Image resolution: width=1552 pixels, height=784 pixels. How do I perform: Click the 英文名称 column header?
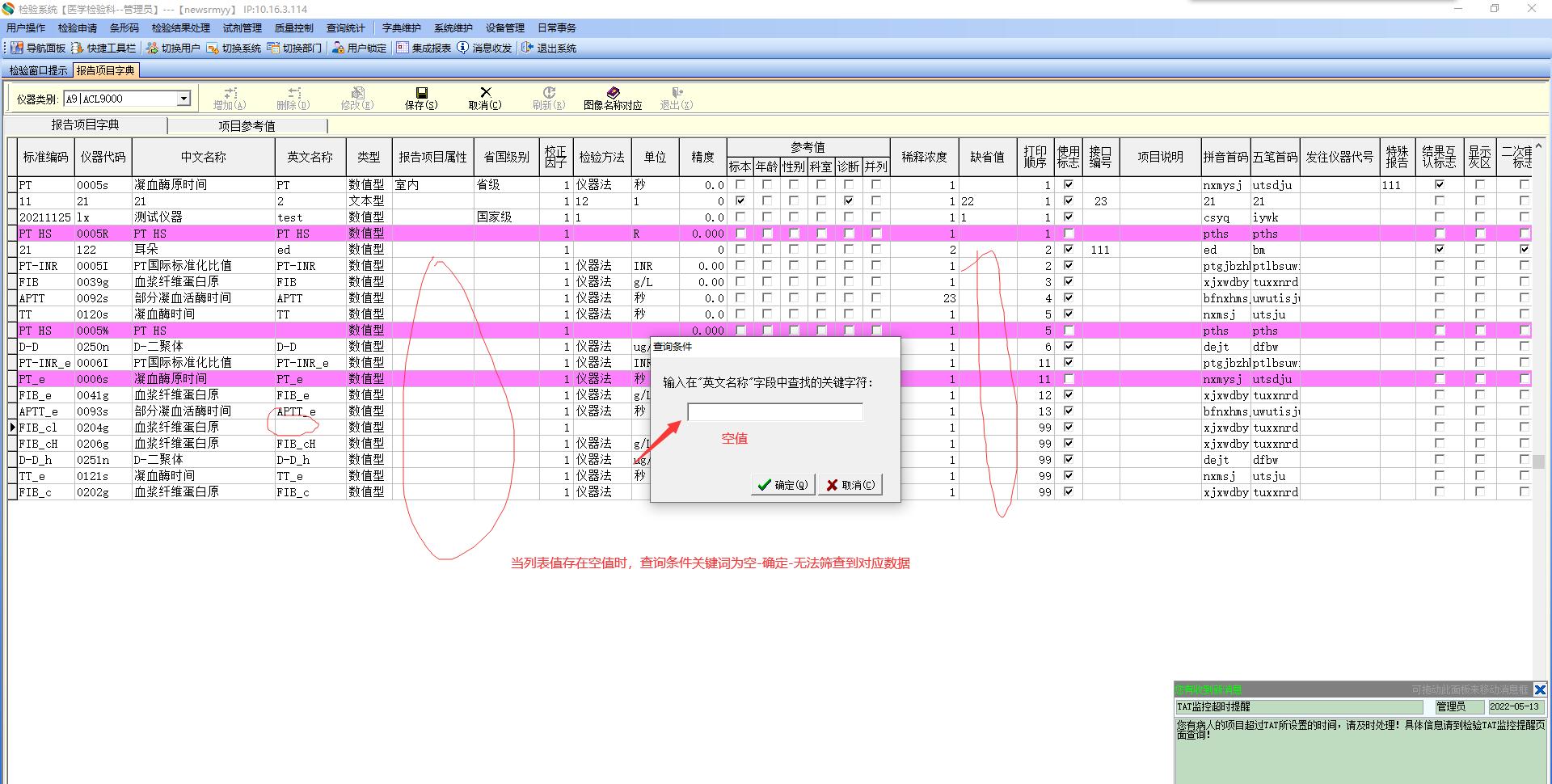310,158
